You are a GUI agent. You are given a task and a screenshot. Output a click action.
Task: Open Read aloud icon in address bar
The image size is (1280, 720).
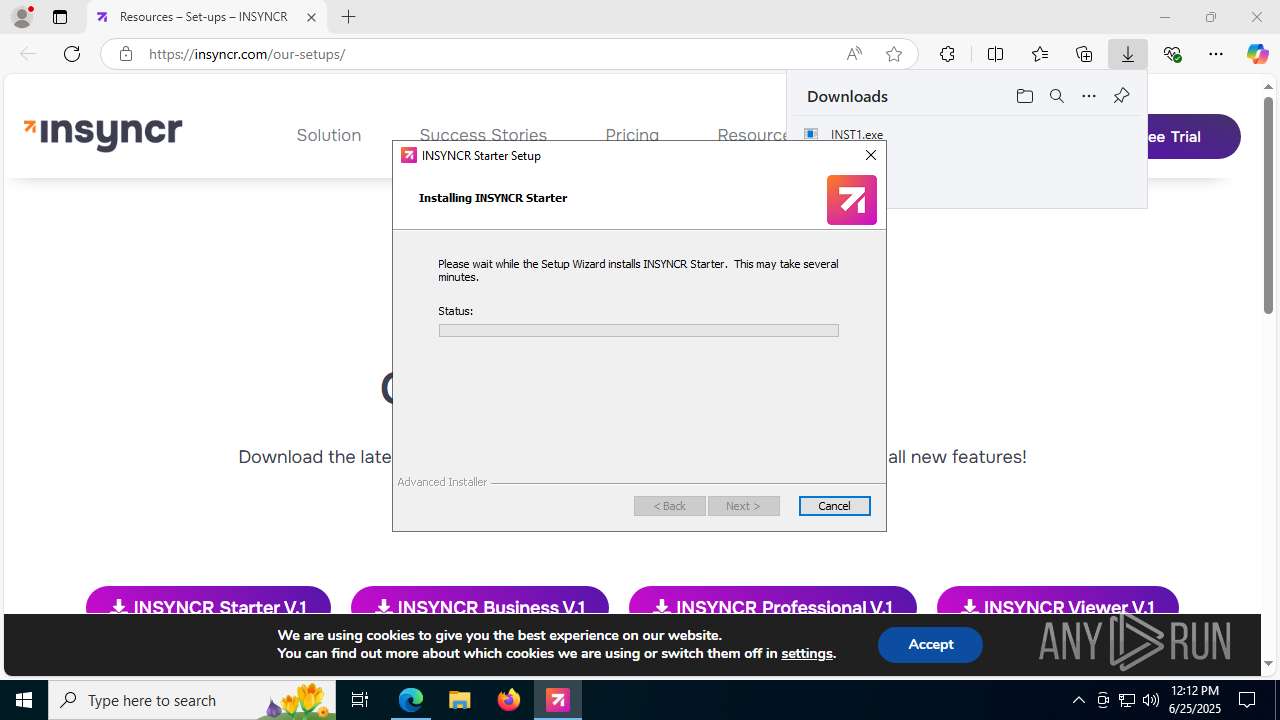(854, 54)
